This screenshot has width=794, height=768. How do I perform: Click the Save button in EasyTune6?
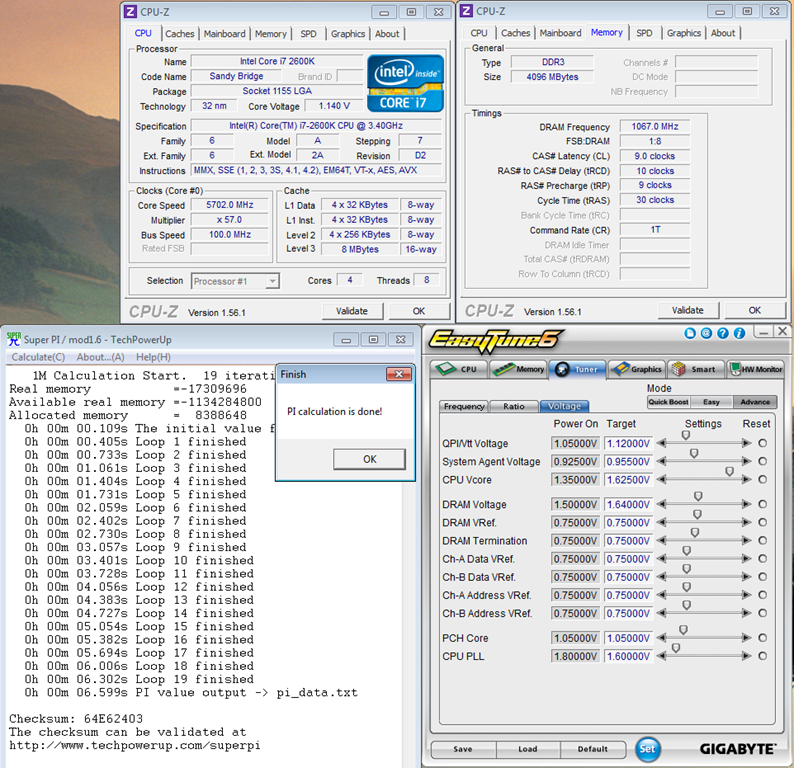pos(463,749)
